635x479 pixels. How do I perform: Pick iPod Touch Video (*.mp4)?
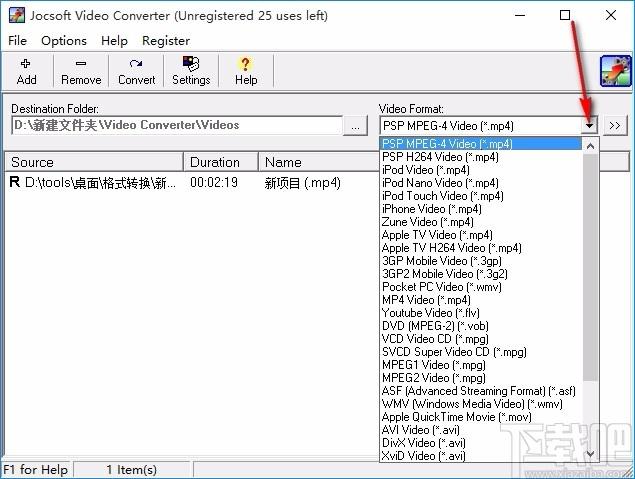click(x=481, y=196)
